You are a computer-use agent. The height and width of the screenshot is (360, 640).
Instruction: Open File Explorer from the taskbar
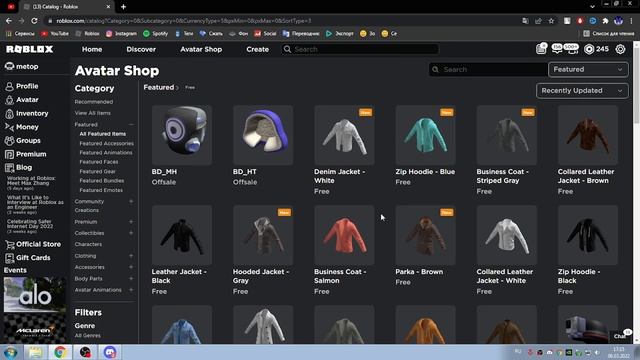pyautogui.click(x=35, y=352)
